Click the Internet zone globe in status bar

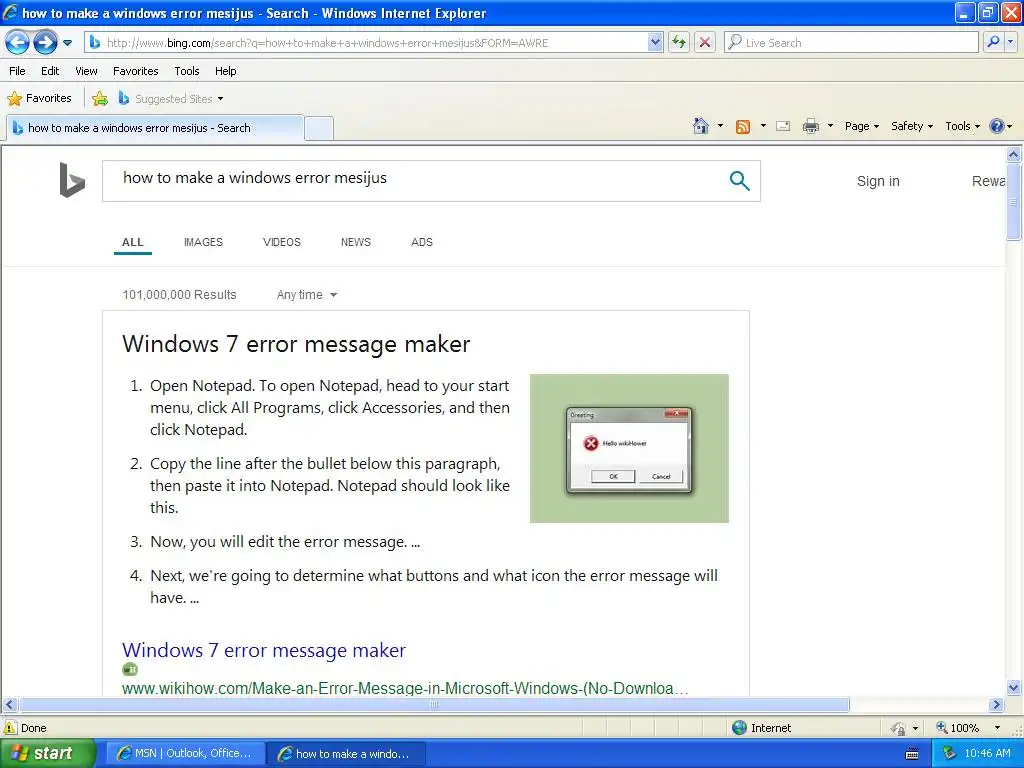(x=739, y=728)
